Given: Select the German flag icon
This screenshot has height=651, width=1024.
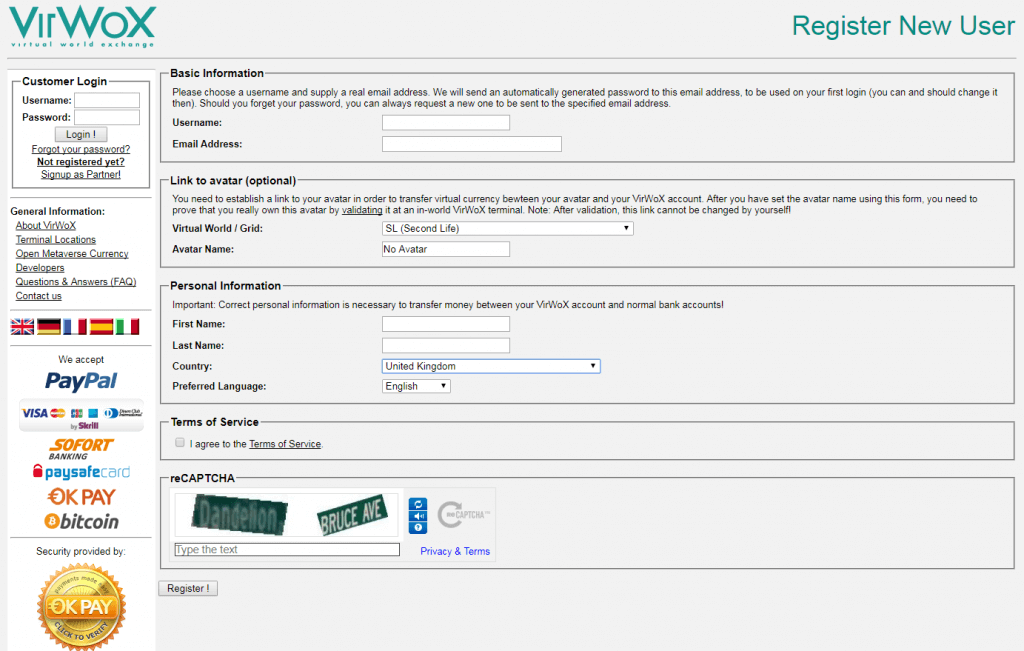Looking at the screenshot, I should (49, 326).
